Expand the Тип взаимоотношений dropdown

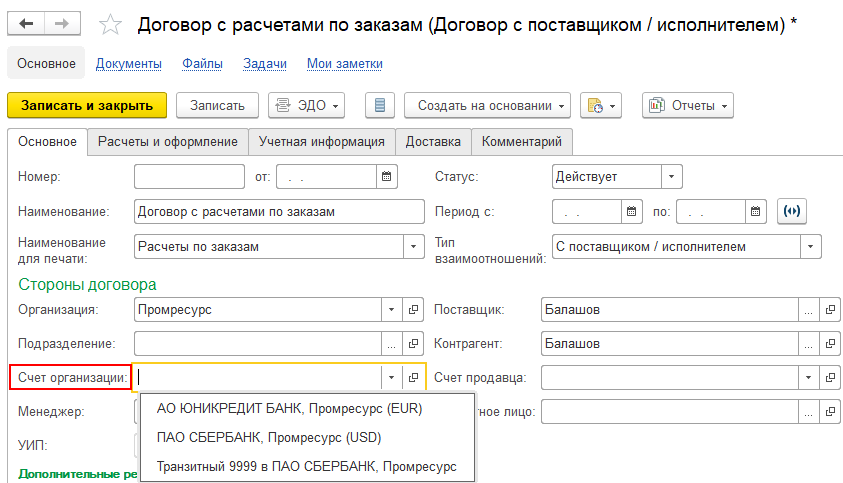(810, 246)
